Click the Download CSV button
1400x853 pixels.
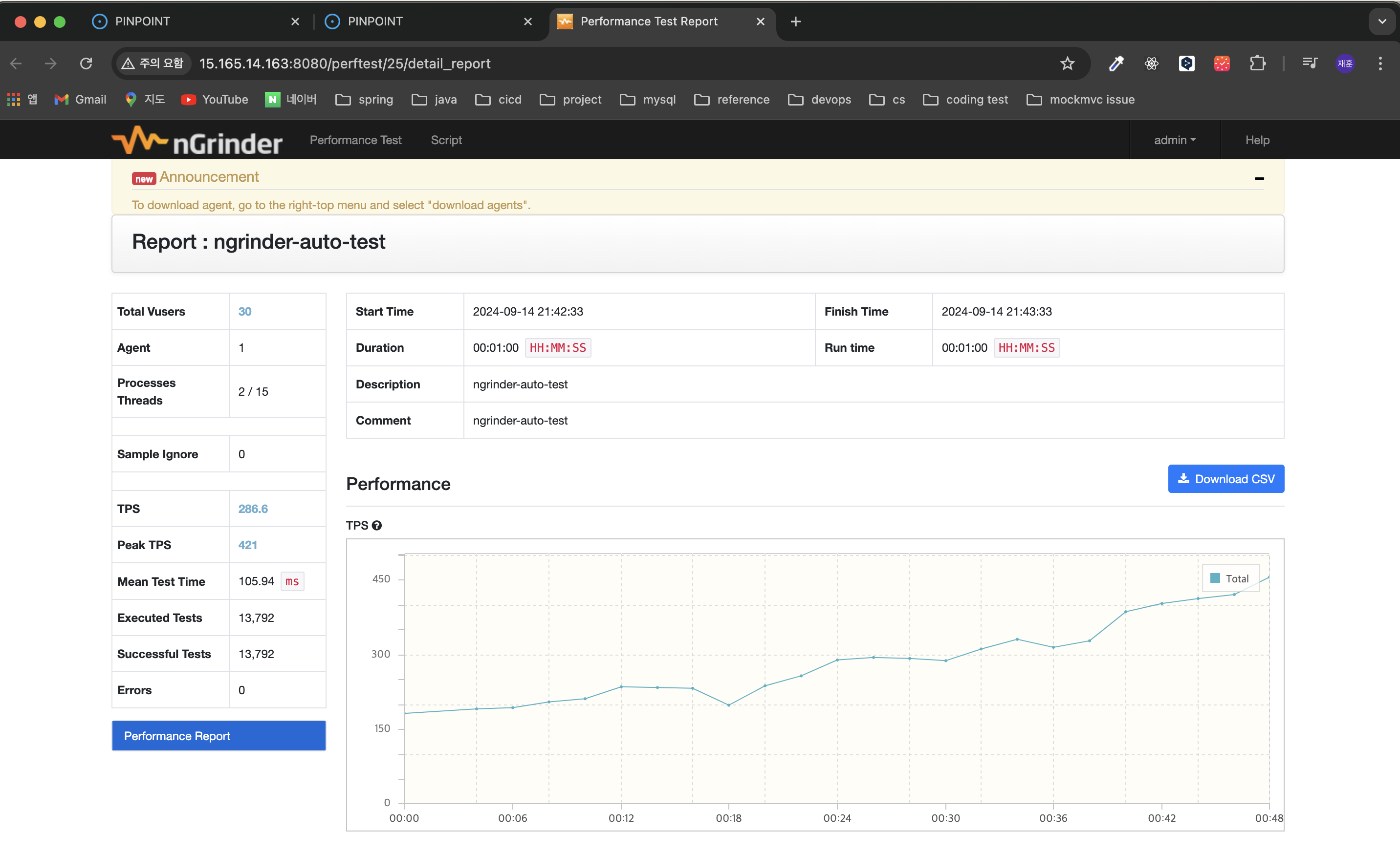1225,479
